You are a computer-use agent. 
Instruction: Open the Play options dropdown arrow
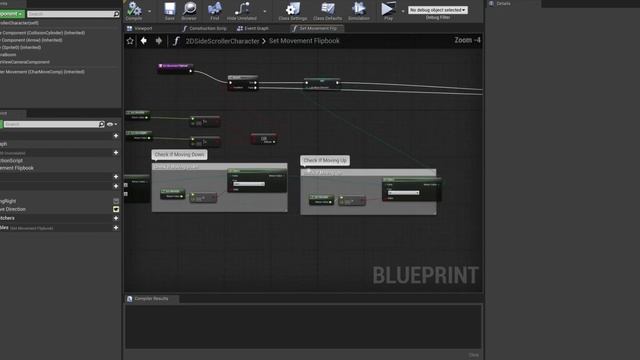coord(402,11)
